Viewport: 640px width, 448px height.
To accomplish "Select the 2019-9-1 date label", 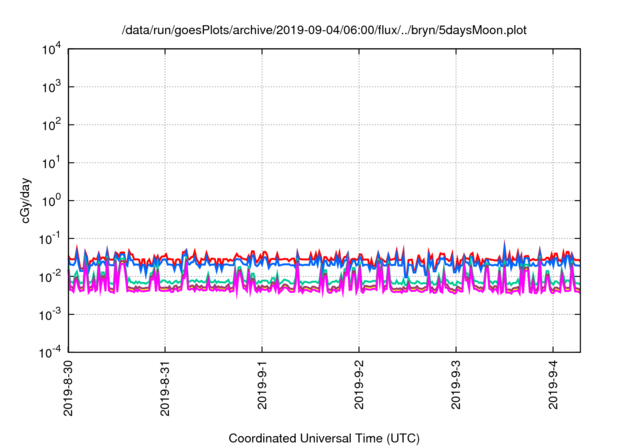I will [x=262, y=385].
